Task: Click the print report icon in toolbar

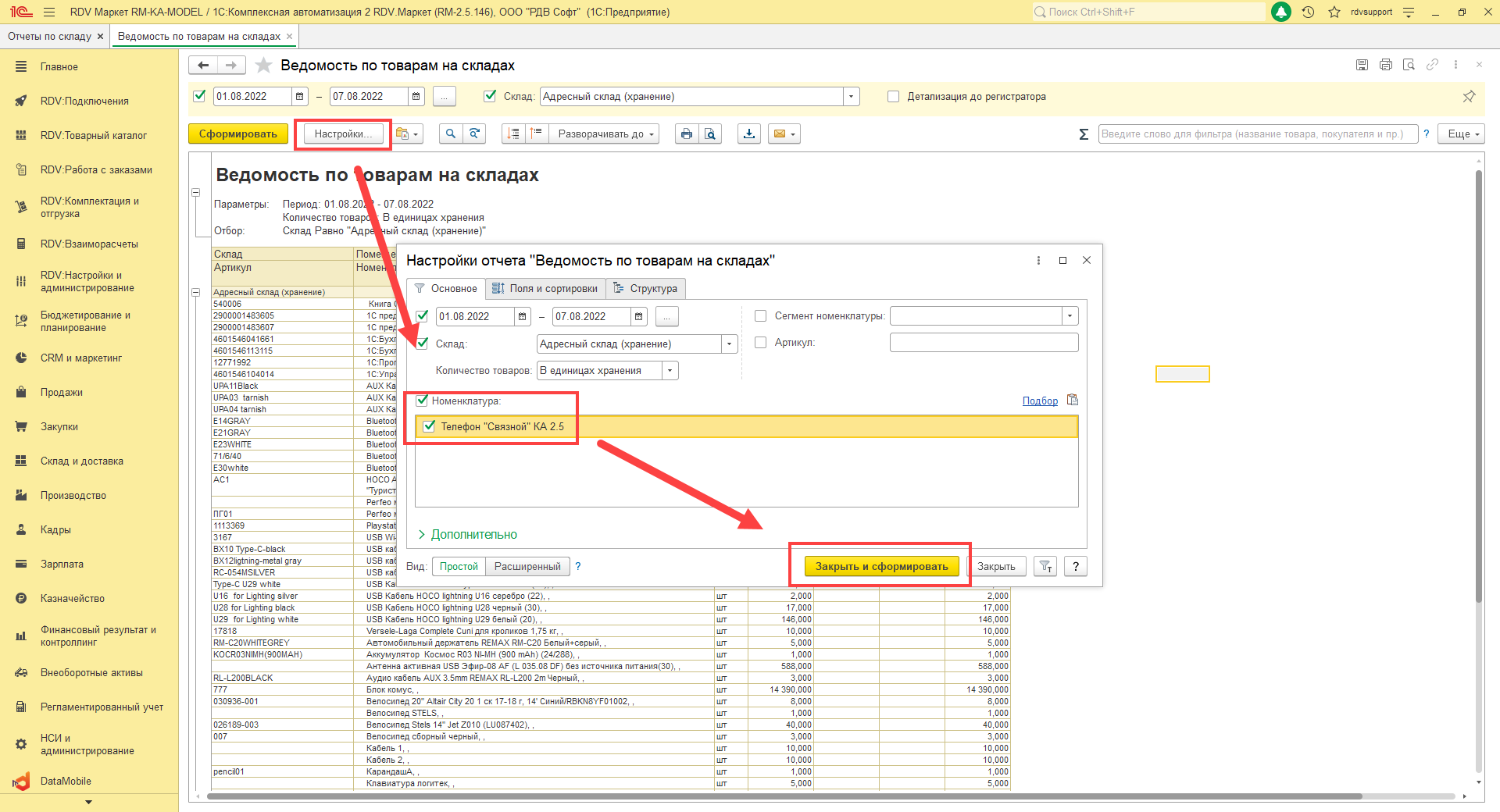Action: [686, 134]
